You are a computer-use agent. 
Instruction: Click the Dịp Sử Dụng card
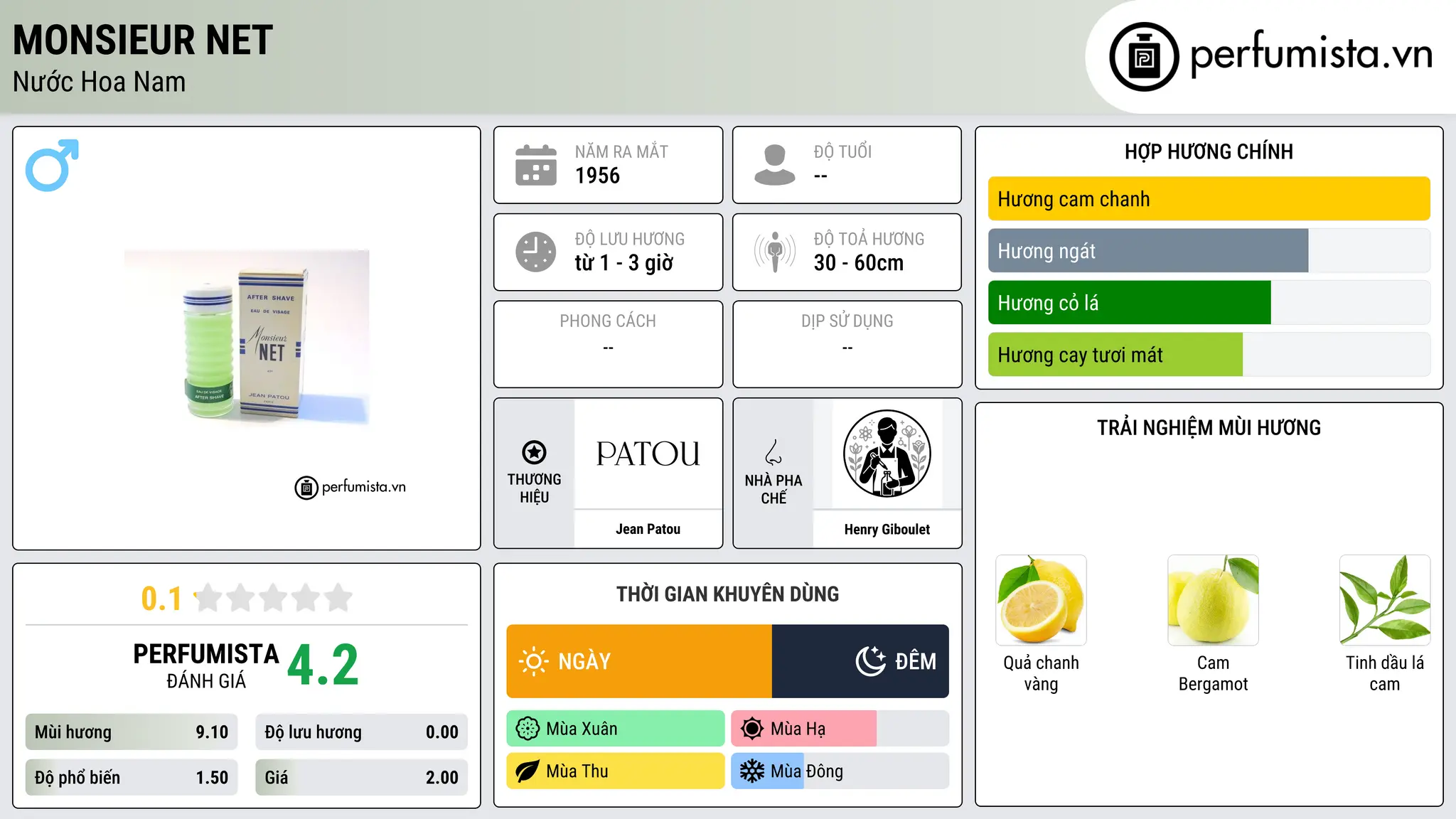pos(847,344)
